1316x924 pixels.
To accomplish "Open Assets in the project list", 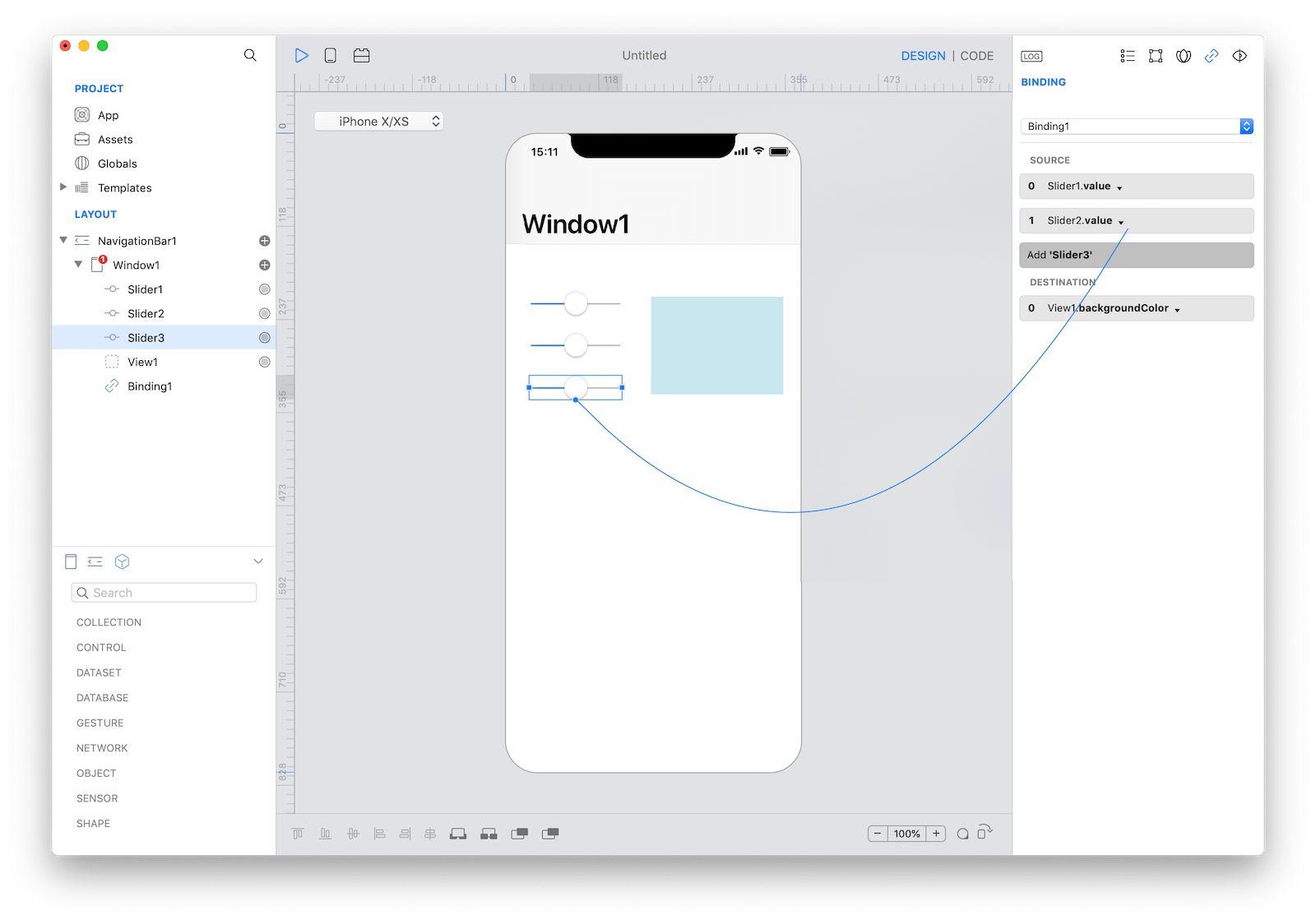I will [115, 140].
